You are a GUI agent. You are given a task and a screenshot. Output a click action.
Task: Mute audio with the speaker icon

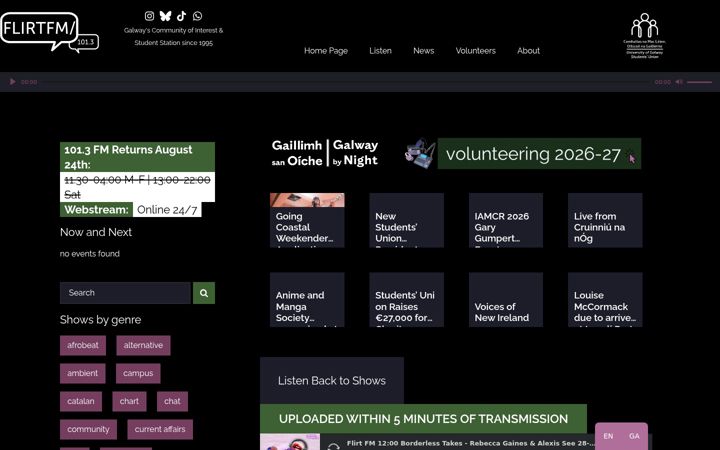click(x=679, y=82)
